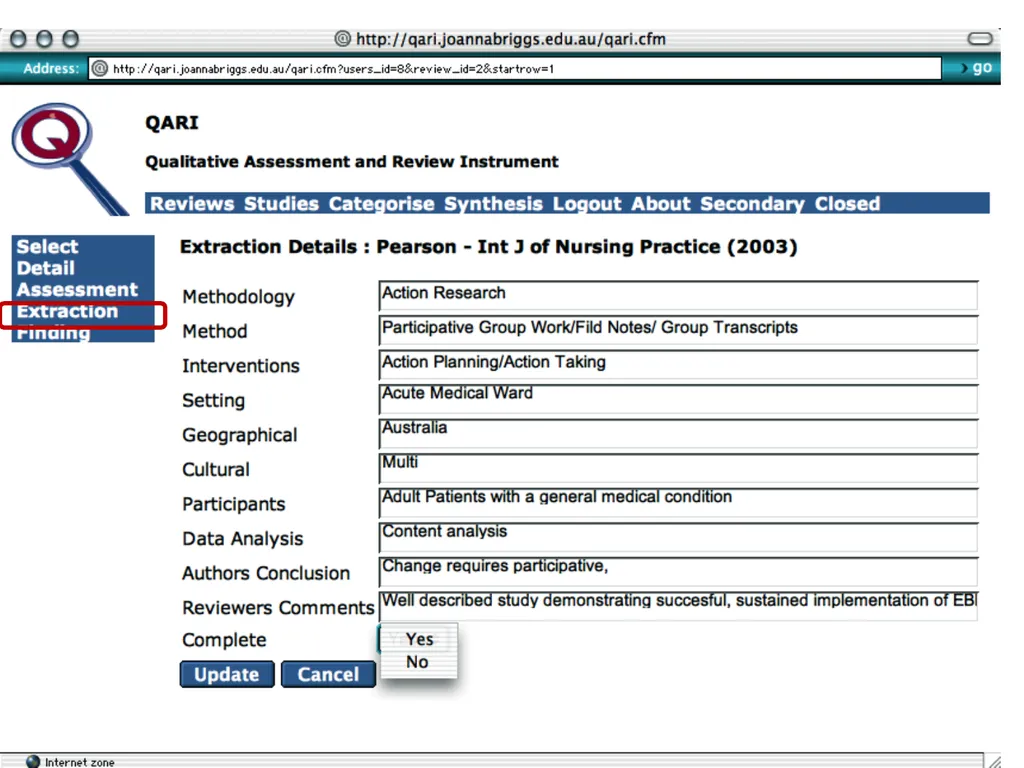Click the window resize grip corner

(x=994, y=761)
